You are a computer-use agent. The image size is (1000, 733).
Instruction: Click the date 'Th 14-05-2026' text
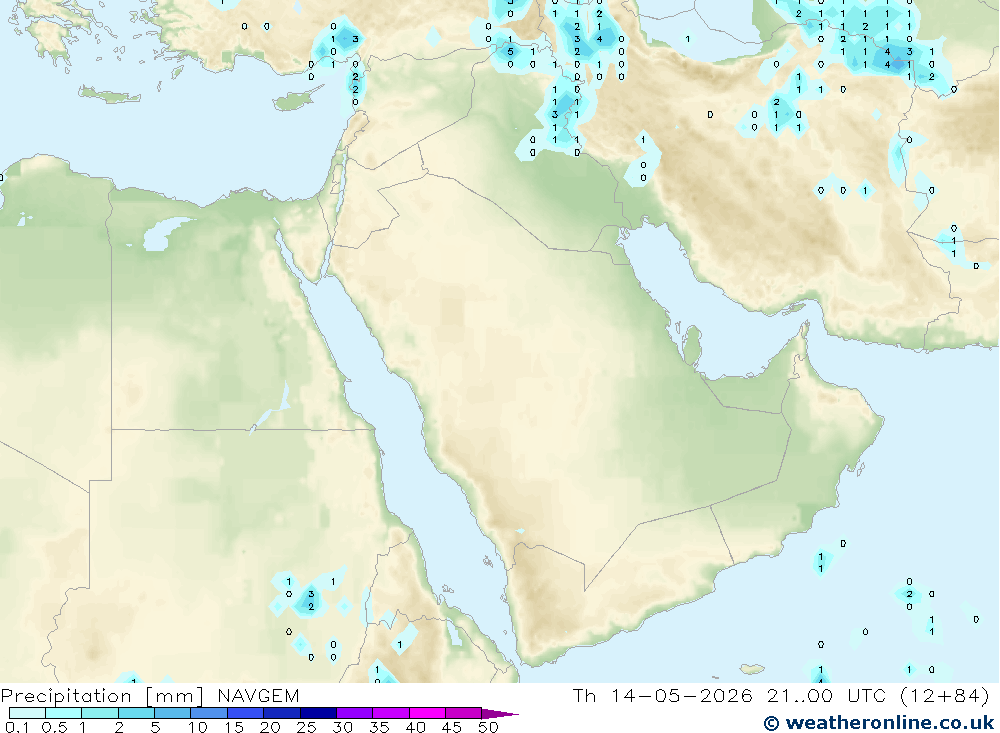tap(663, 695)
